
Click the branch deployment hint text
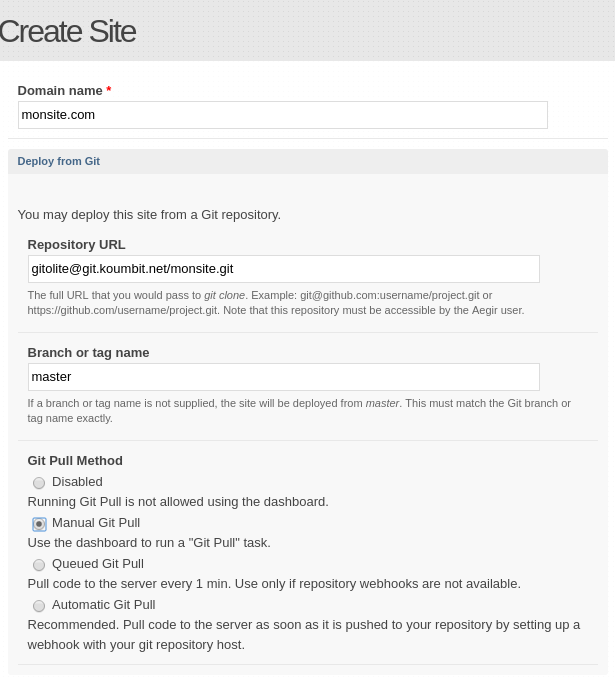pos(298,411)
